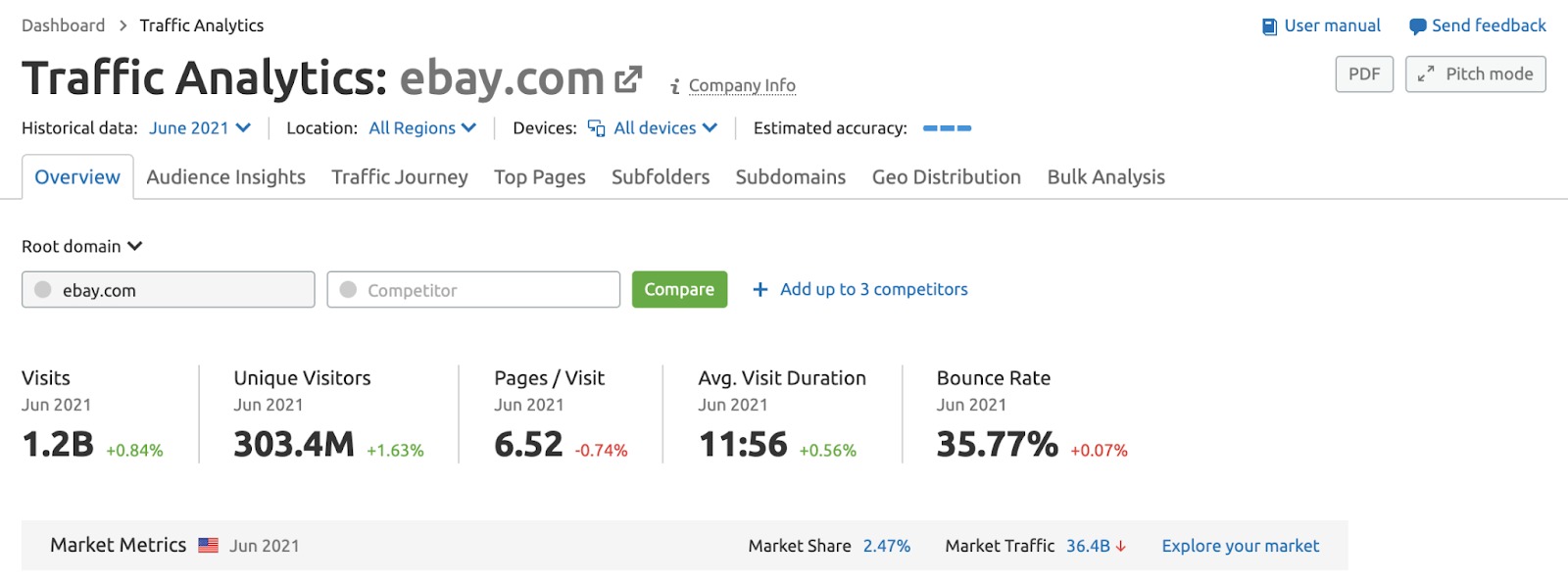Click the Send feedback link

1489,25
